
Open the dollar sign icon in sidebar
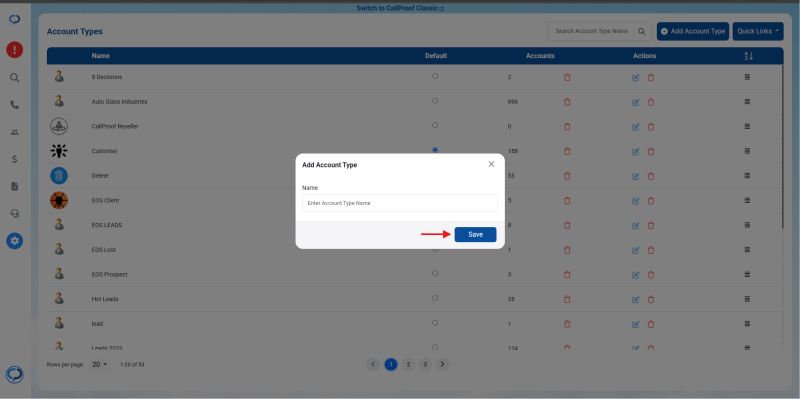pos(15,159)
